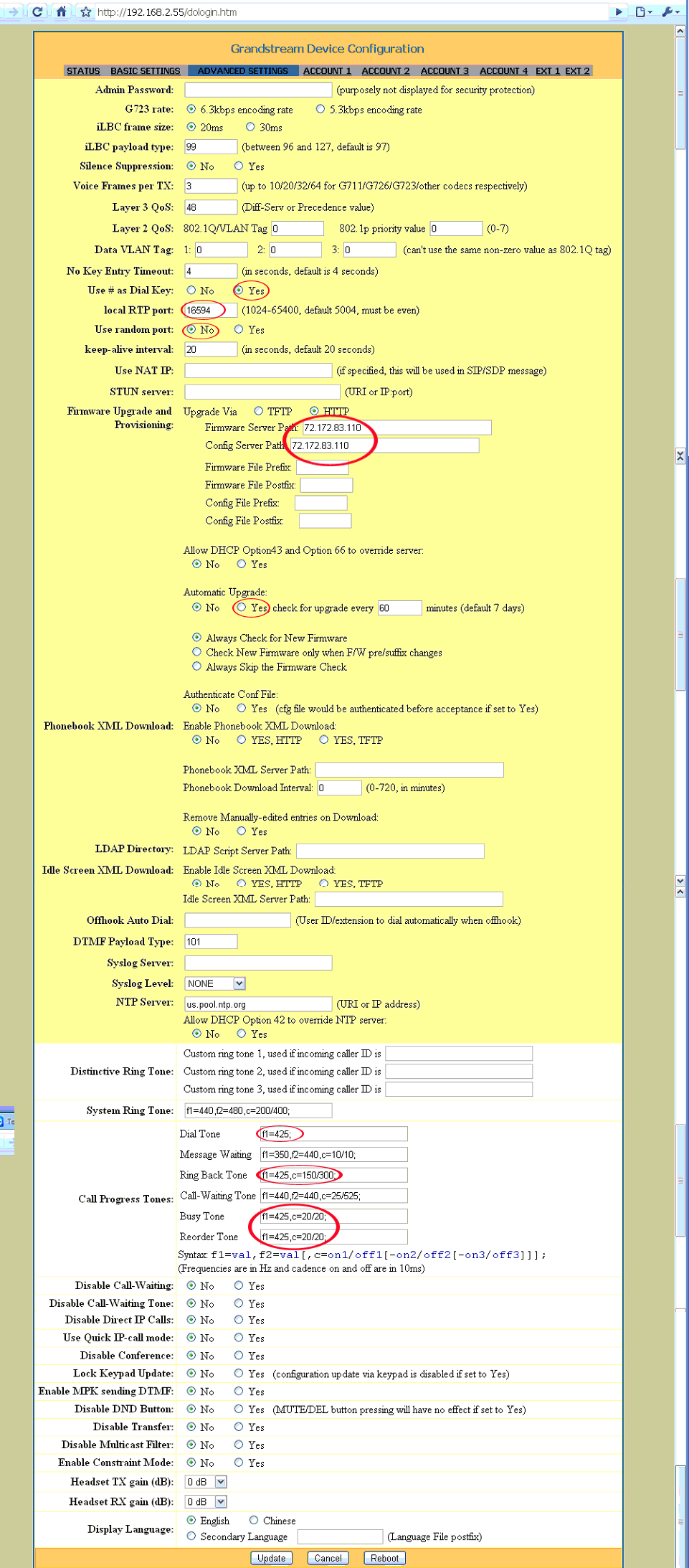Open the Syslog Level dropdown

coord(239,983)
